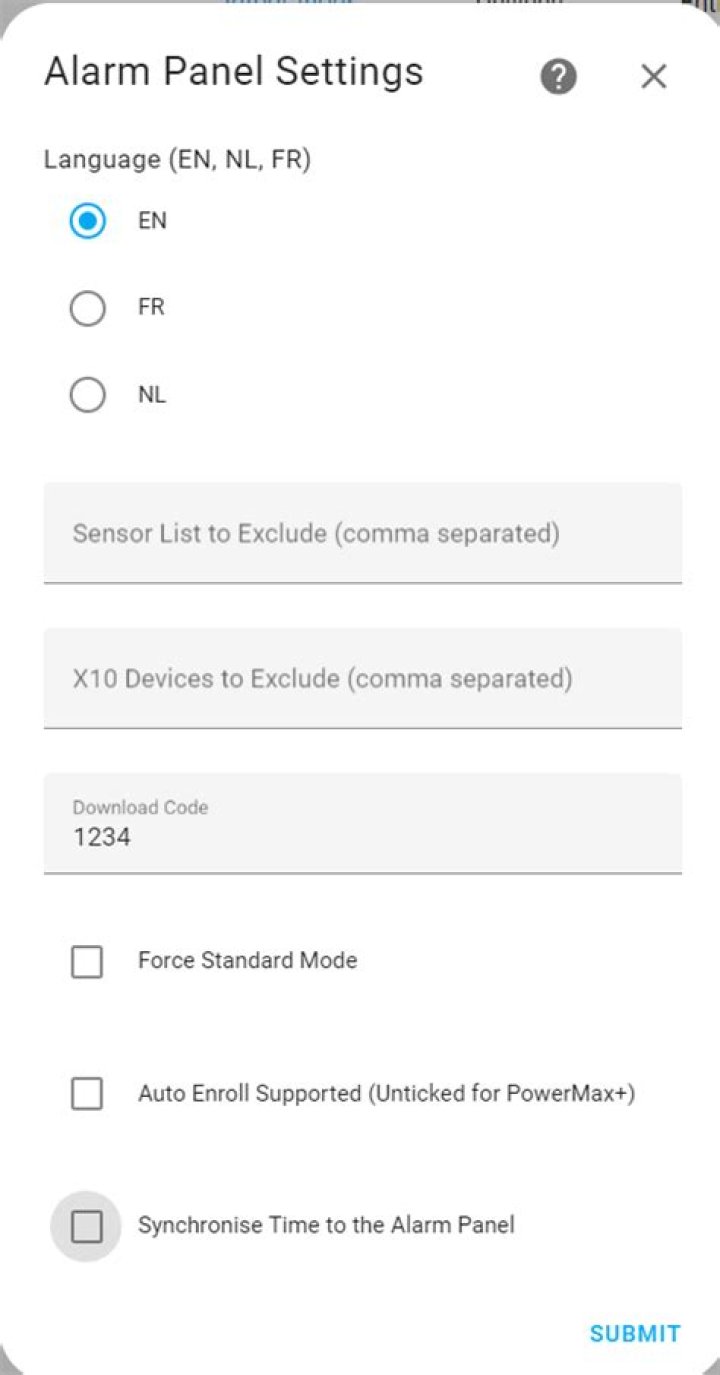Click the 'Synchronise Time to the Alarm Panel' text
The width and height of the screenshot is (720, 1375).
326,1225
